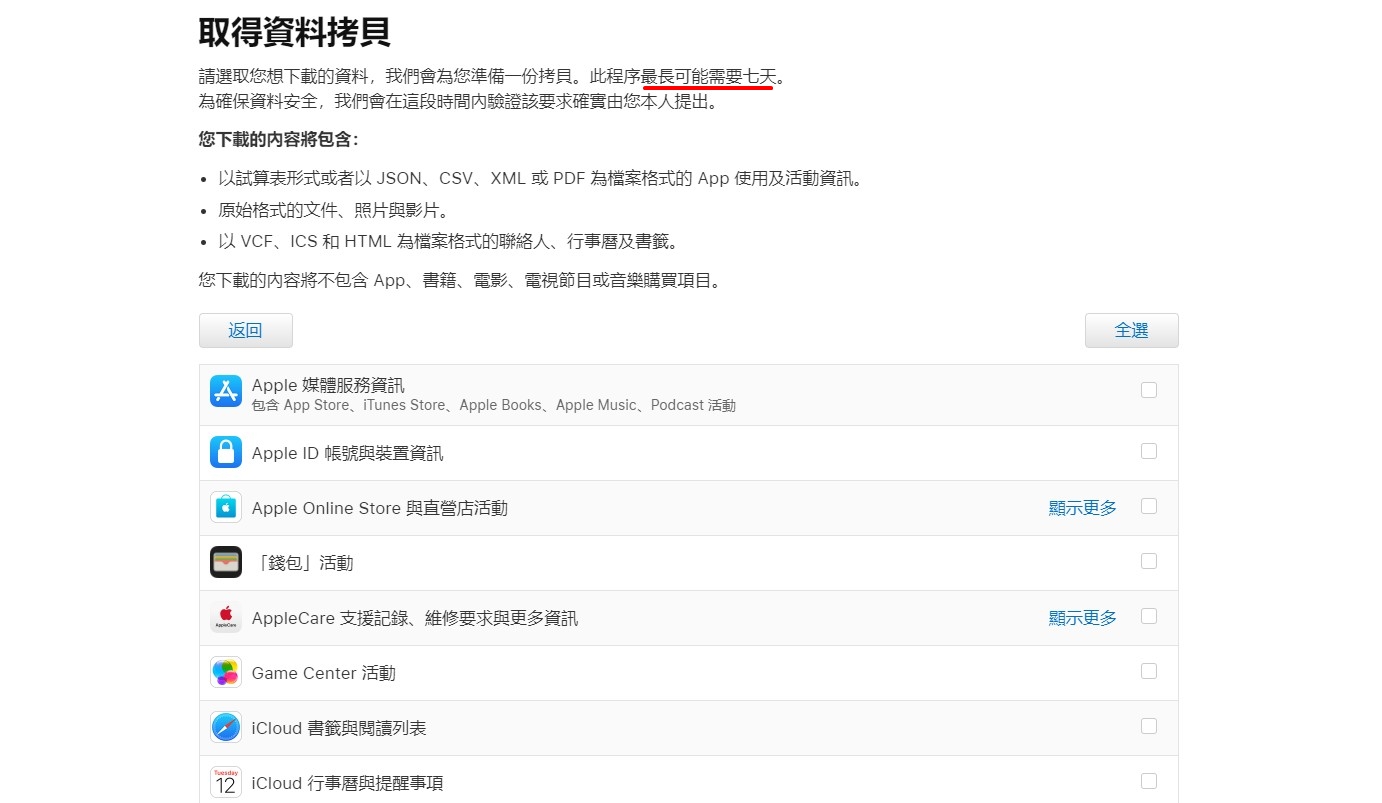Enable the AppleCare 支援記錄 checkbox

pyautogui.click(x=1149, y=616)
